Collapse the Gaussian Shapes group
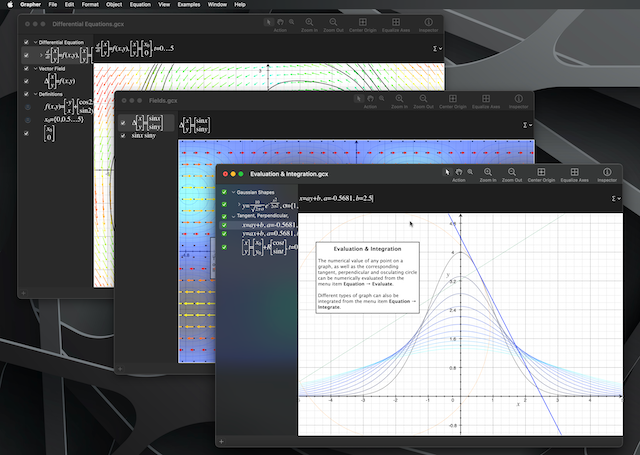 click(x=233, y=192)
